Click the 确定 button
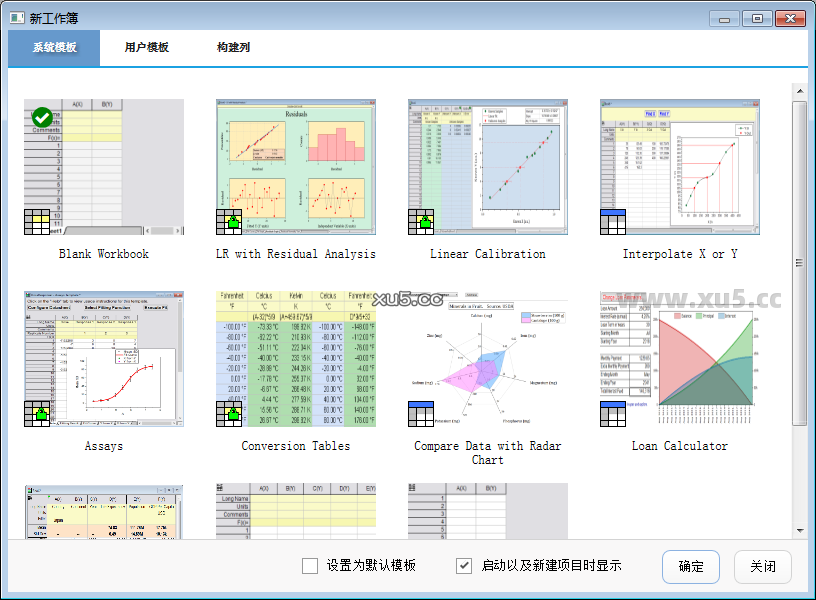The width and height of the screenshot is (816, 600). pos(691,566)
